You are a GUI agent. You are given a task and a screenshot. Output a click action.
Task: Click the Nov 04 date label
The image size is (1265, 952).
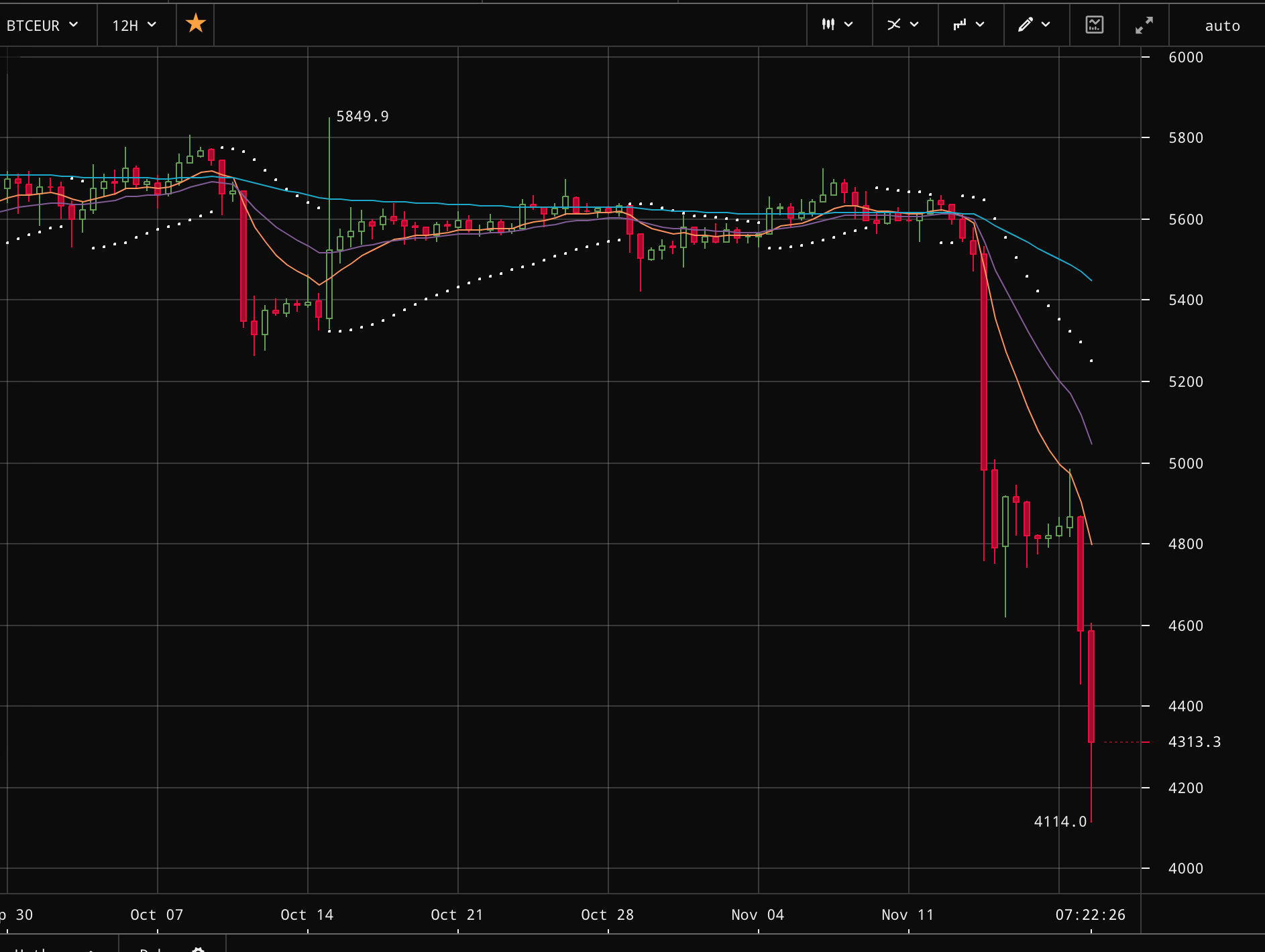click(x=757, y=915)
